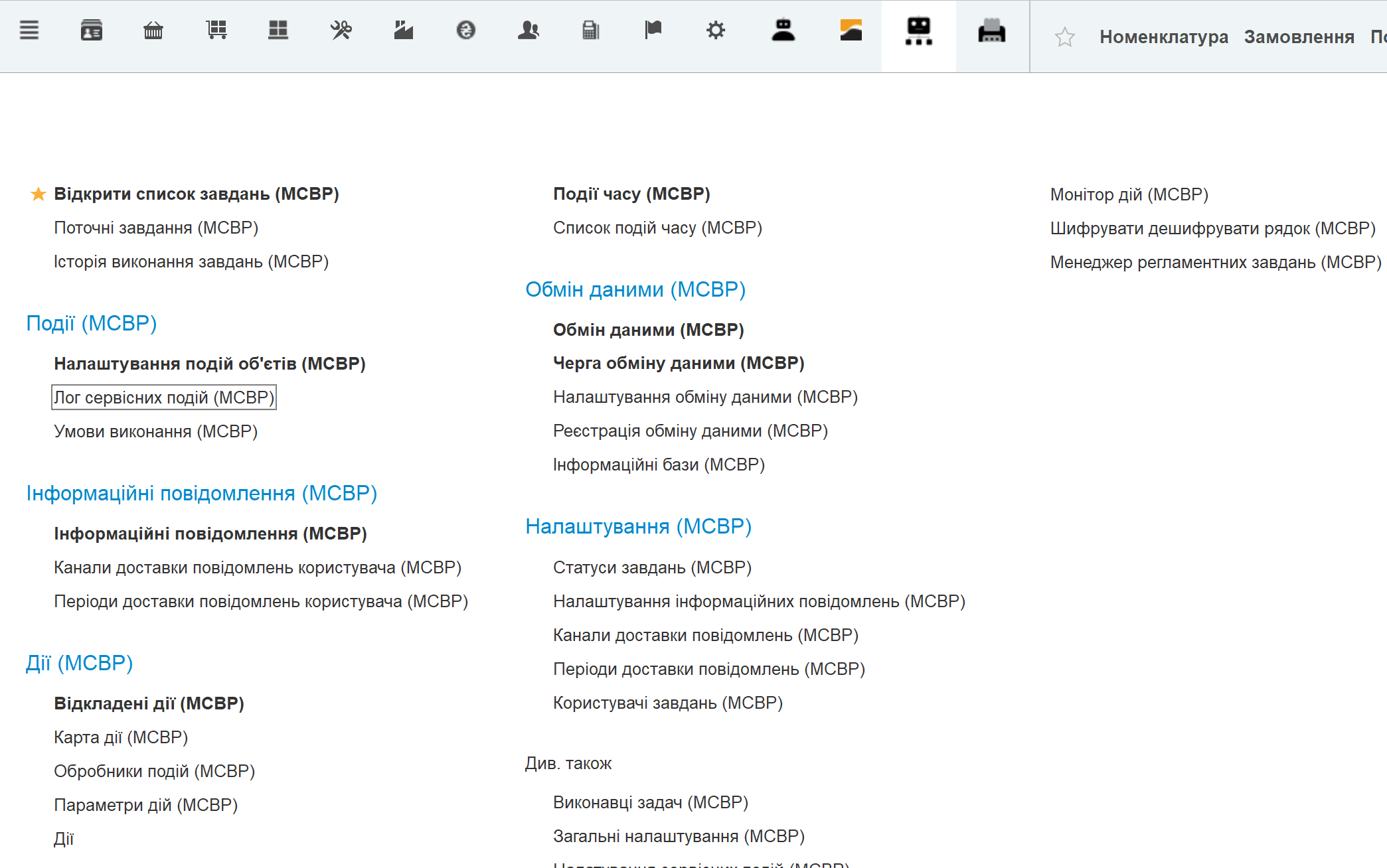Open the contacts card section icon

pos(92,30)
